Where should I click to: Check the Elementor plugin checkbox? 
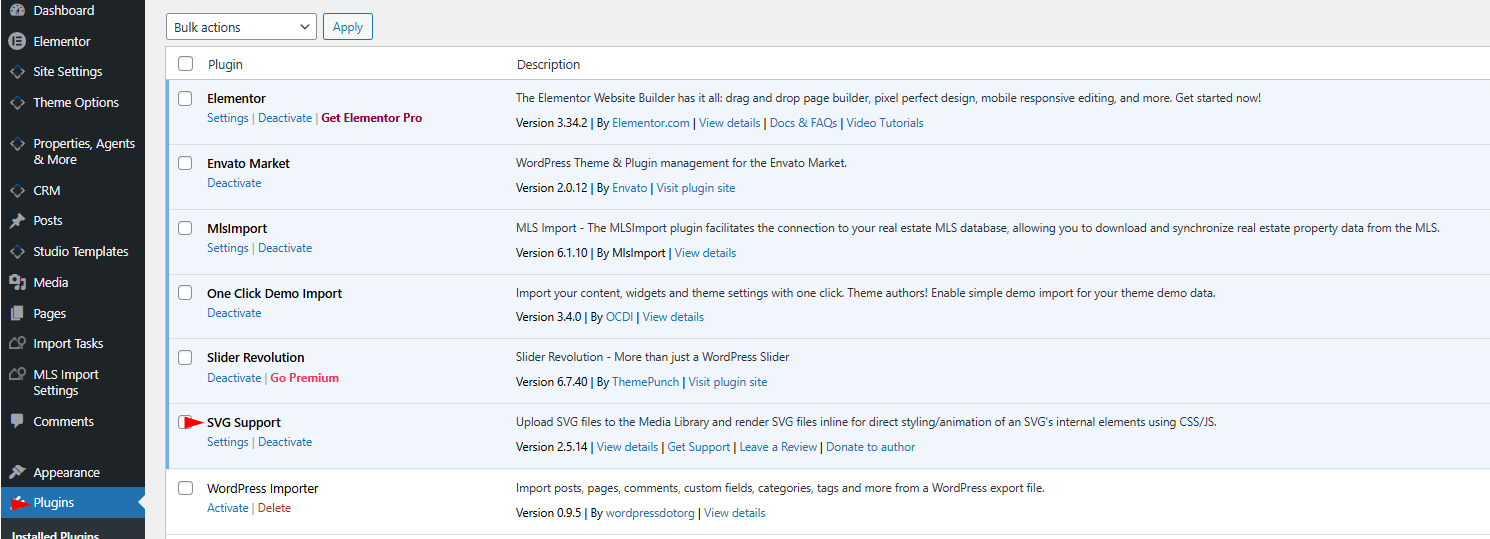click(x=185, y=99)
